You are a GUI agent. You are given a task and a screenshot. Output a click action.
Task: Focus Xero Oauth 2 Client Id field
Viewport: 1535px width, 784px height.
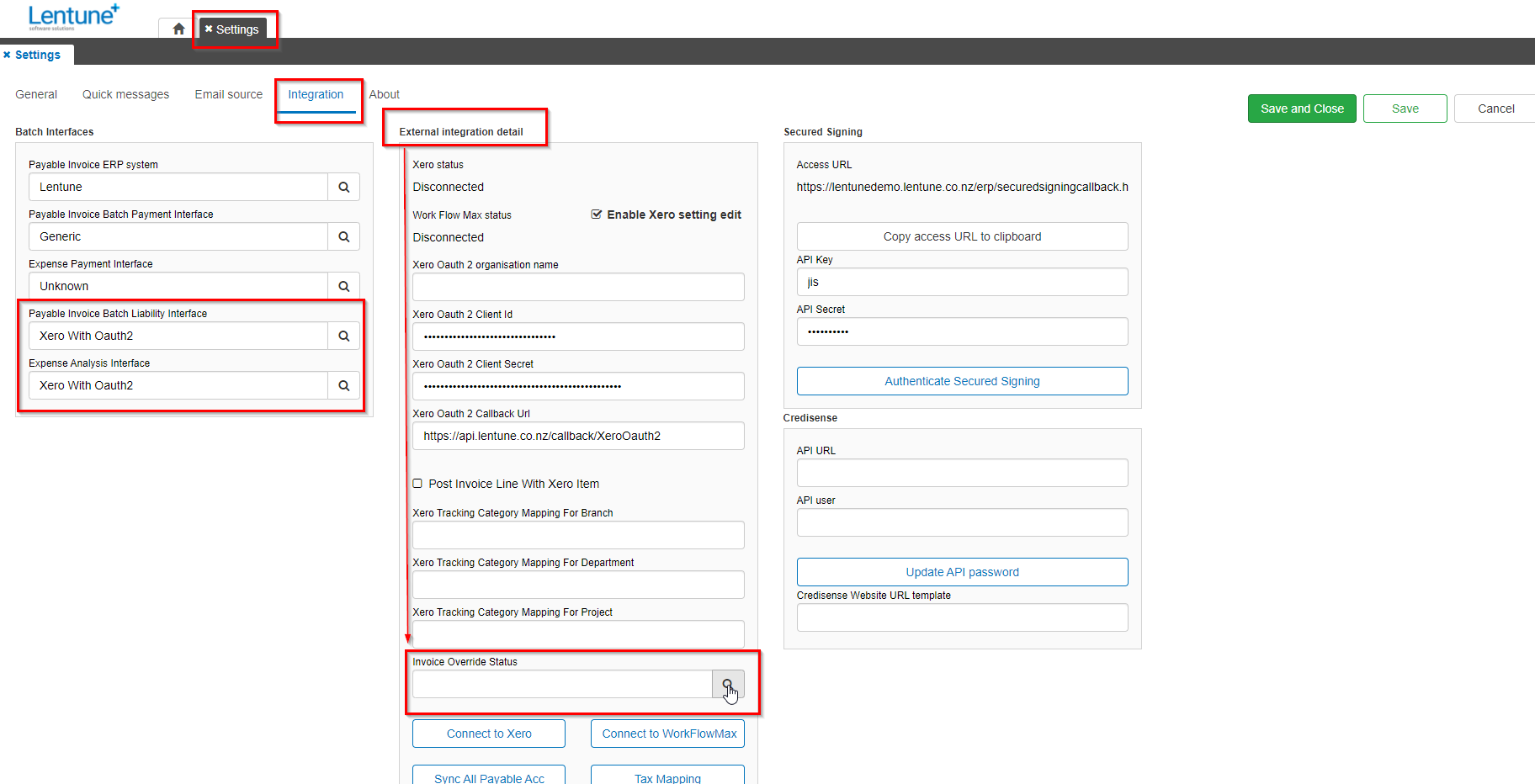(x=578, y=336)
